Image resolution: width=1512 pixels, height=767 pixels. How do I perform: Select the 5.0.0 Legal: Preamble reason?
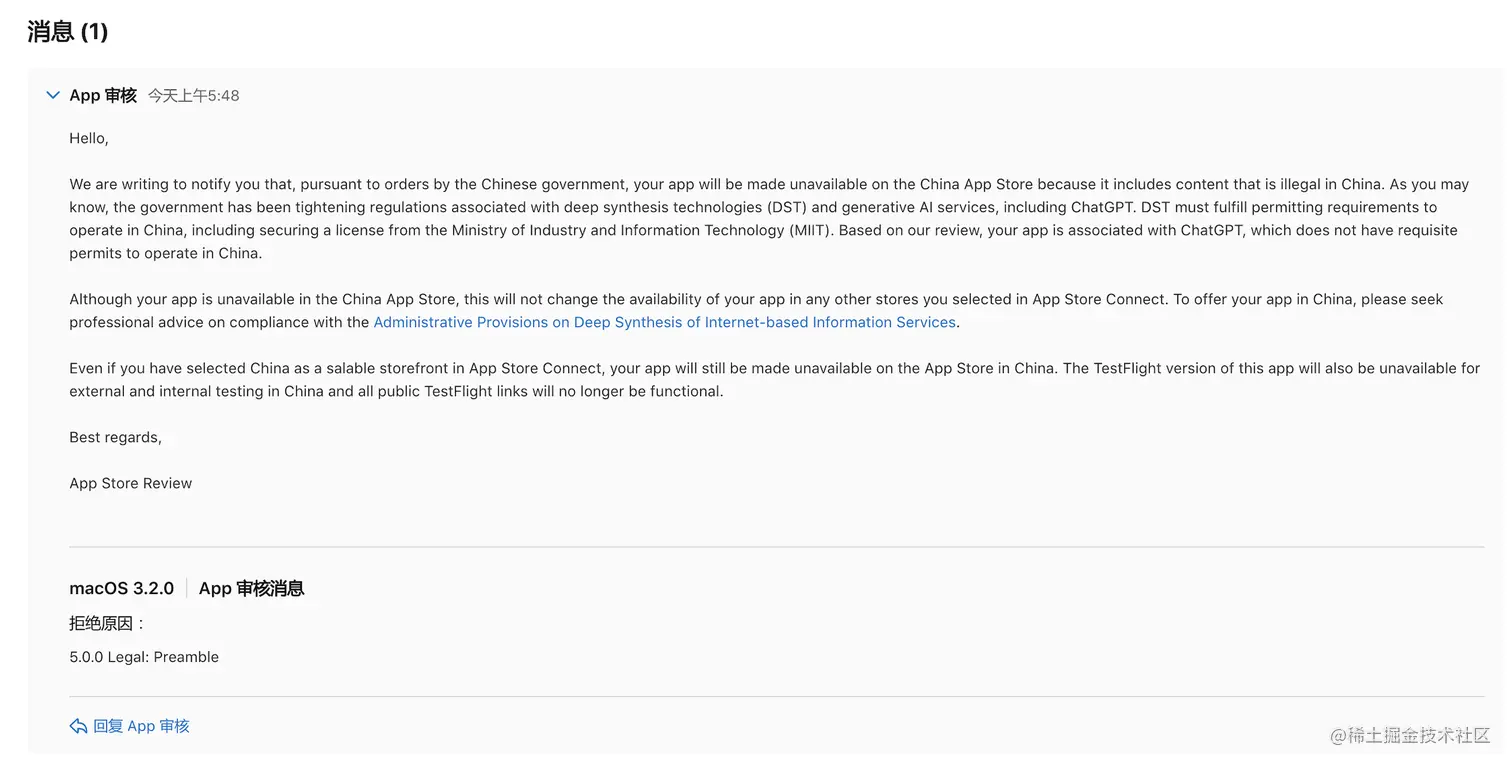(x=144, y=657)
